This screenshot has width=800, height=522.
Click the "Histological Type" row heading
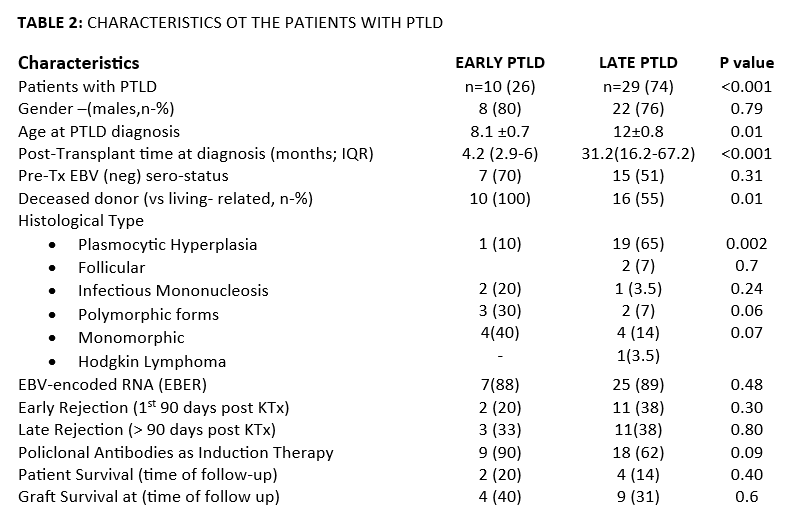(x=81, y=221)
